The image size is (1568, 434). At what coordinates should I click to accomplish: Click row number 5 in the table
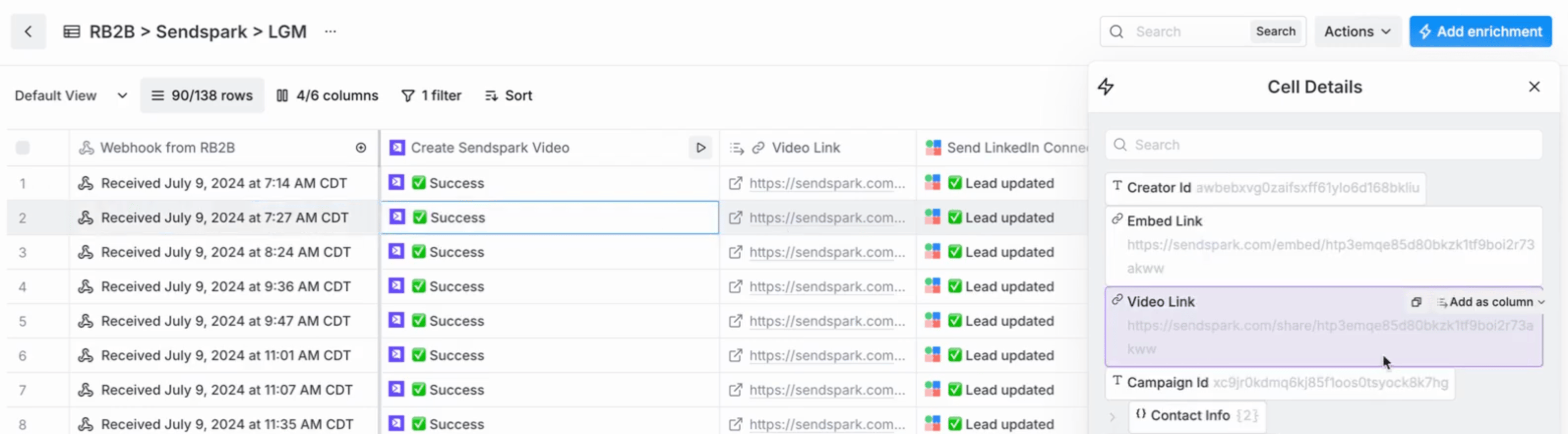click(x=23, y=321)
